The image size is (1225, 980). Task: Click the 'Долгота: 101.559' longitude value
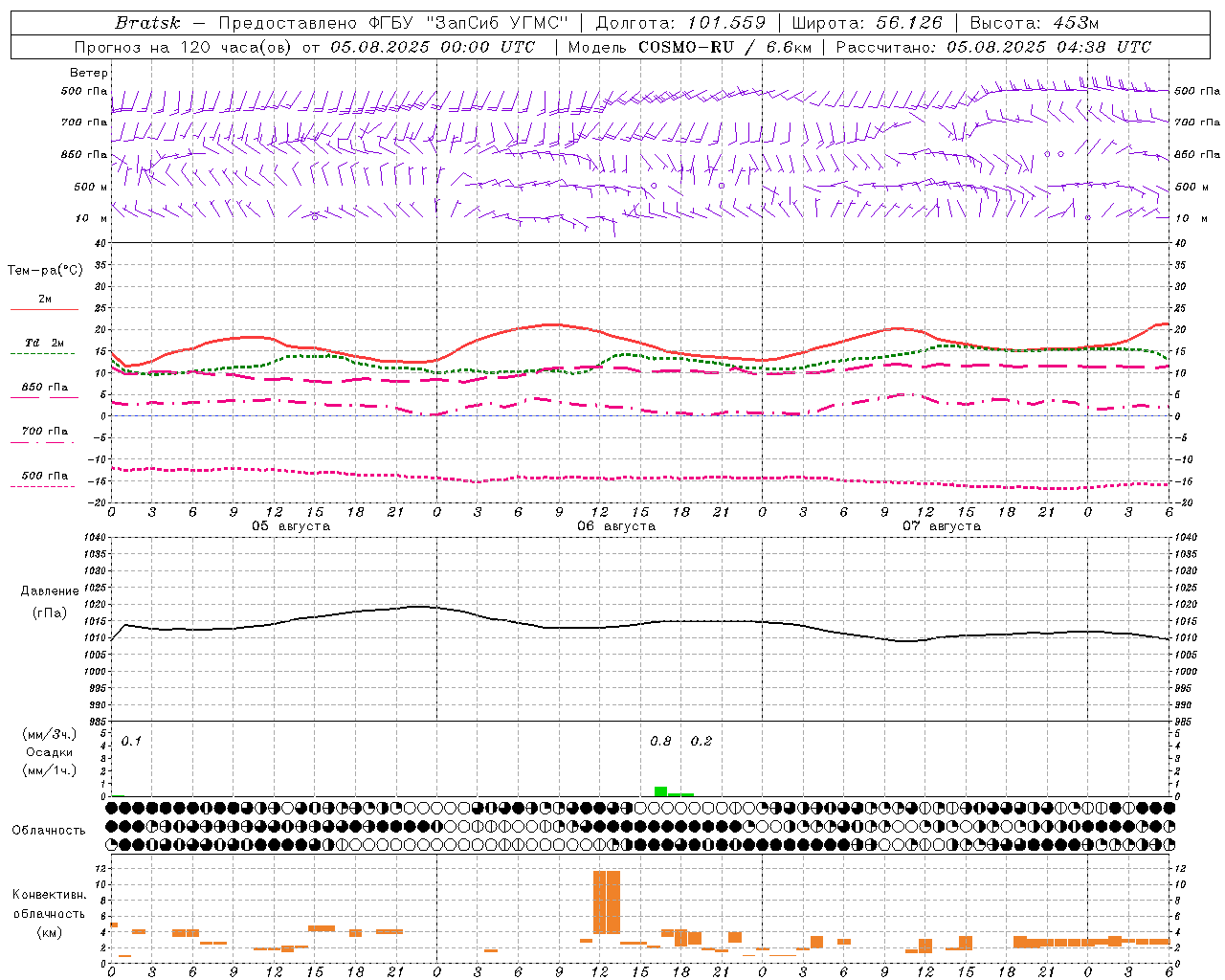(x=681, y=23)
